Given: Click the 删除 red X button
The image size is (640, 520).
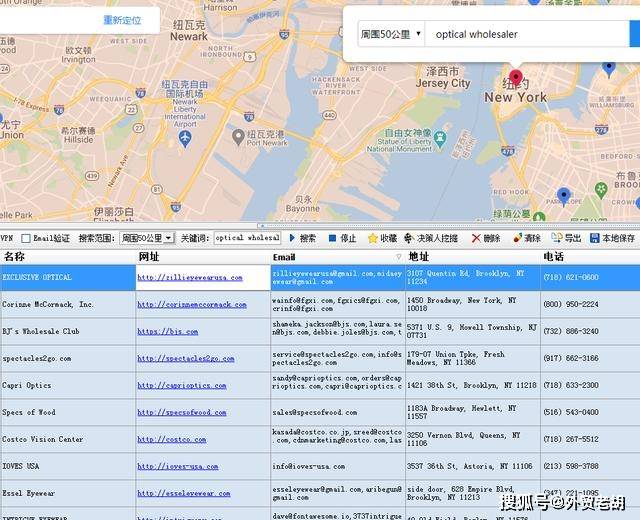Looking at the screenshot, I should (x=486, y=238).
